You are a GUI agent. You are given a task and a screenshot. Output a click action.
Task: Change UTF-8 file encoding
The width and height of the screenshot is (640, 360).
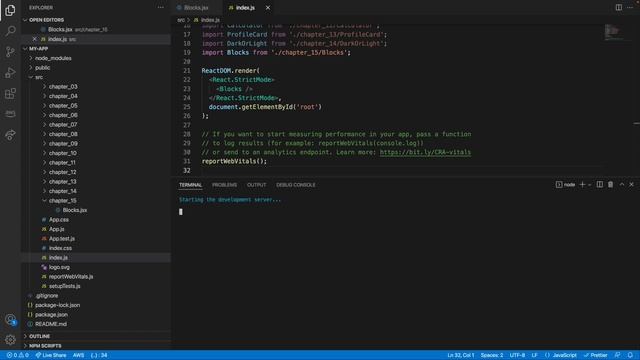point(517,355)
